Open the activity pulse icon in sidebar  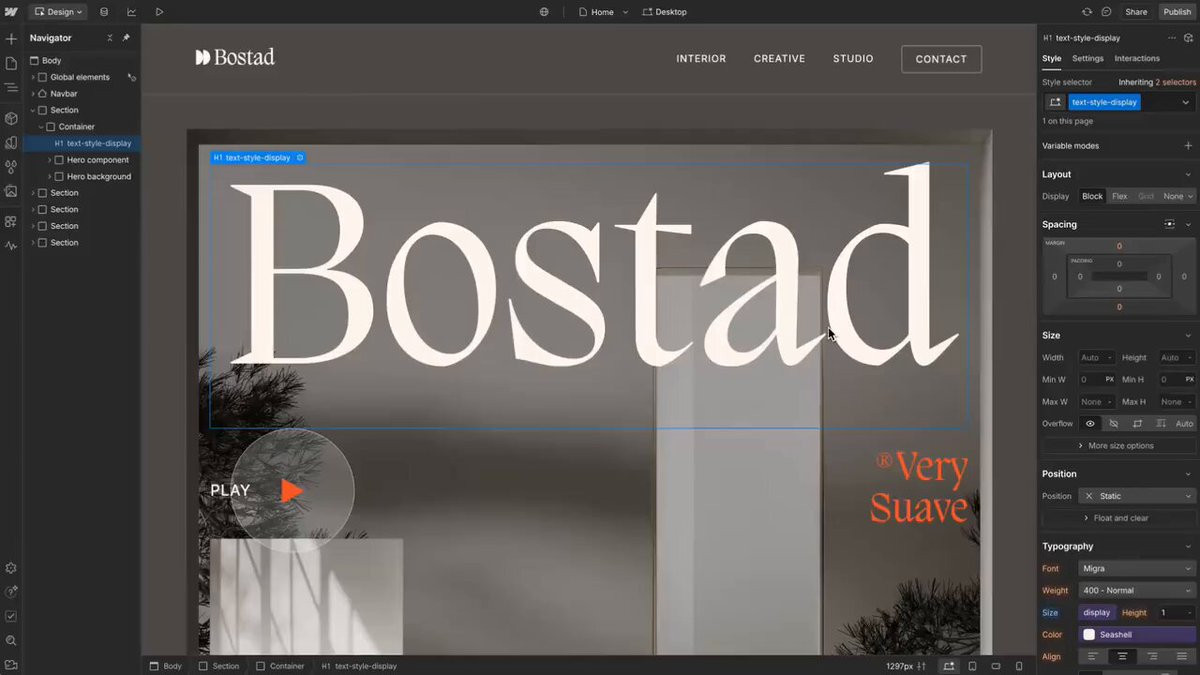click(x=11, y=245)
